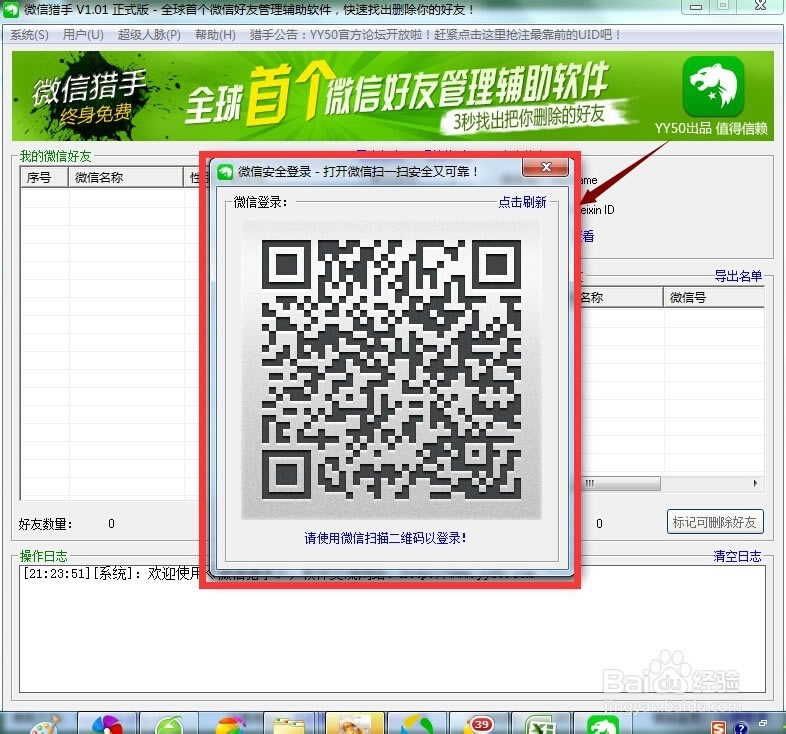Viewport: 786px width, 734px height.
Task: Click the right scroll arrow in the right list
Action: (755, 483)
